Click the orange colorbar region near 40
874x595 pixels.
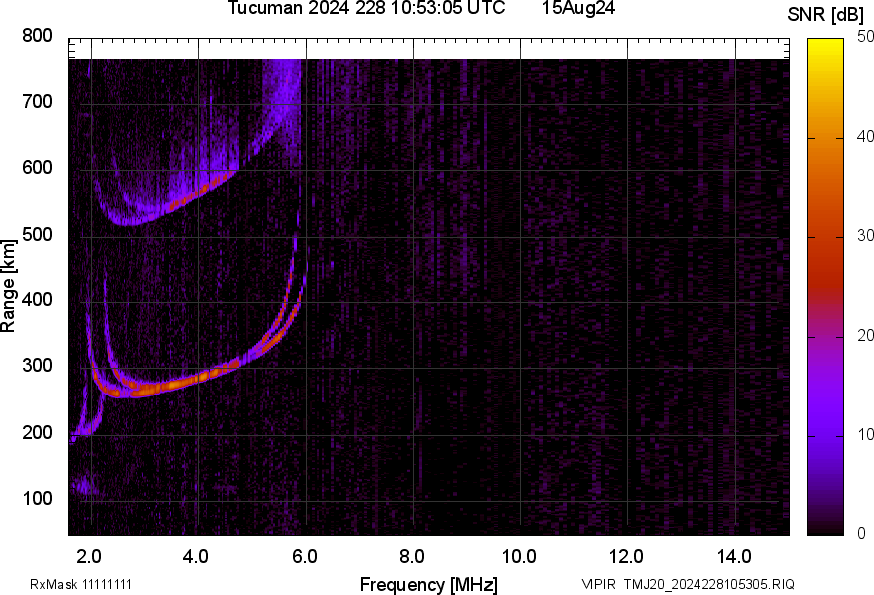click(827, 140)
